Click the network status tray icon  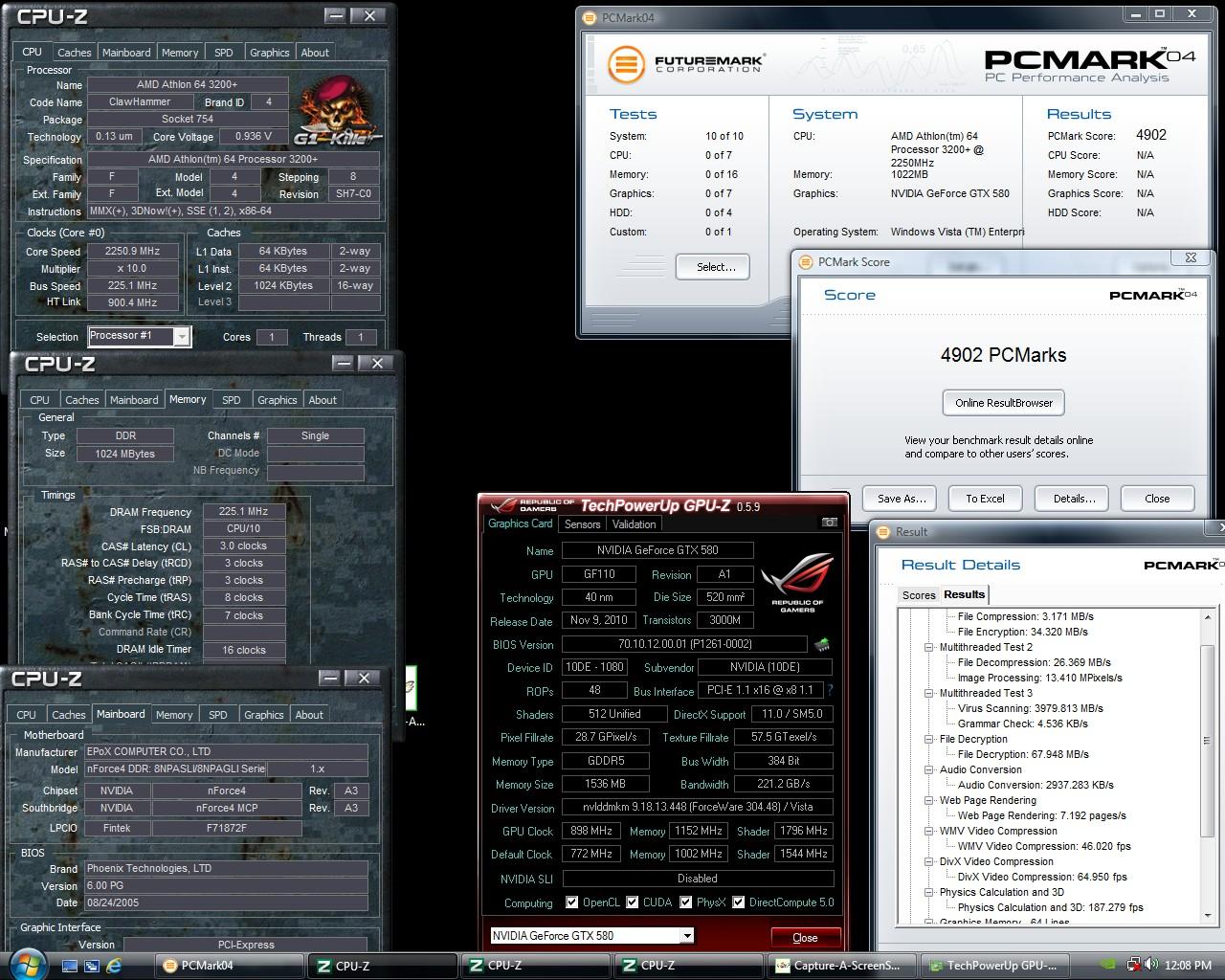coord(1133,966)
